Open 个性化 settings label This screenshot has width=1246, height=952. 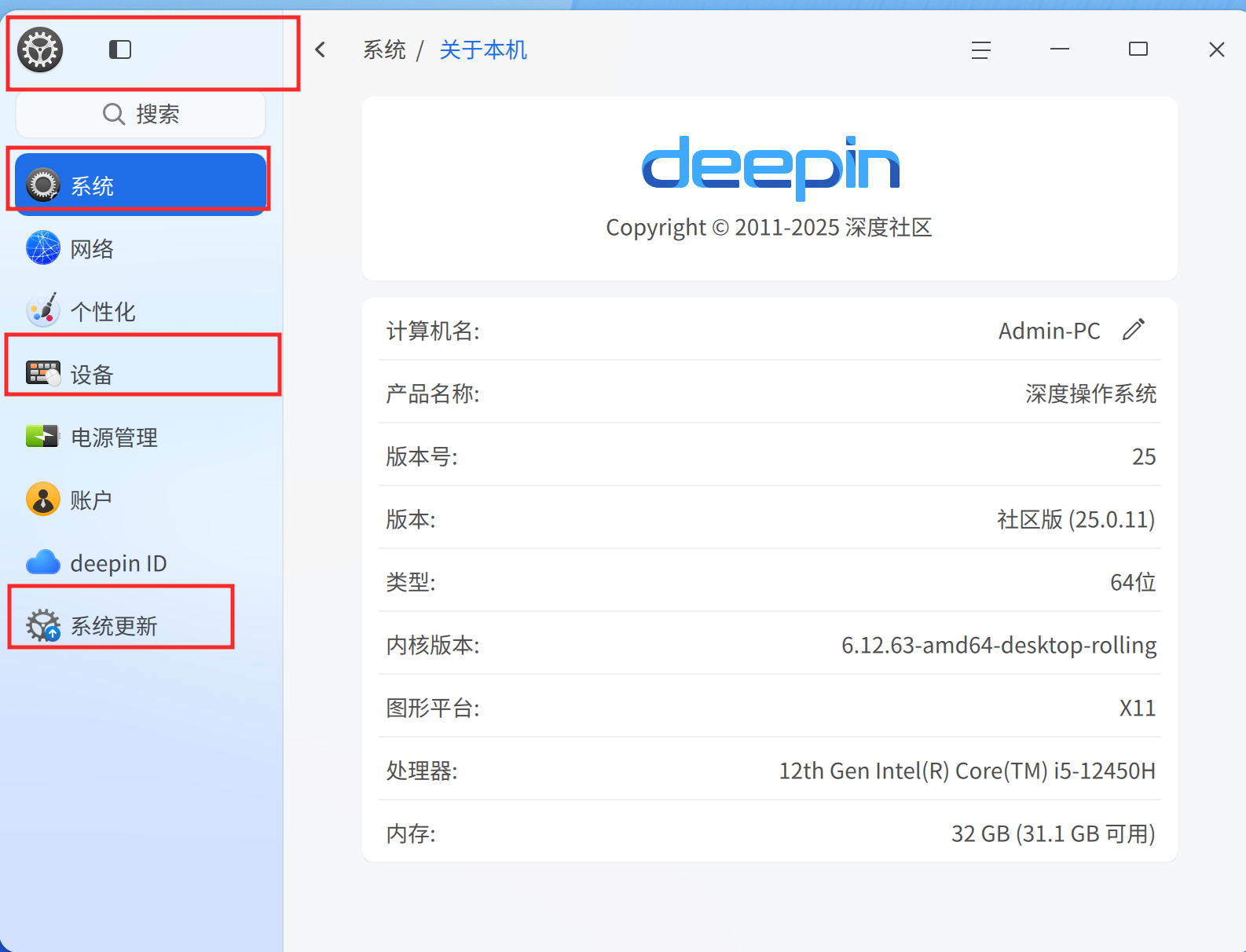pos(104,312)
